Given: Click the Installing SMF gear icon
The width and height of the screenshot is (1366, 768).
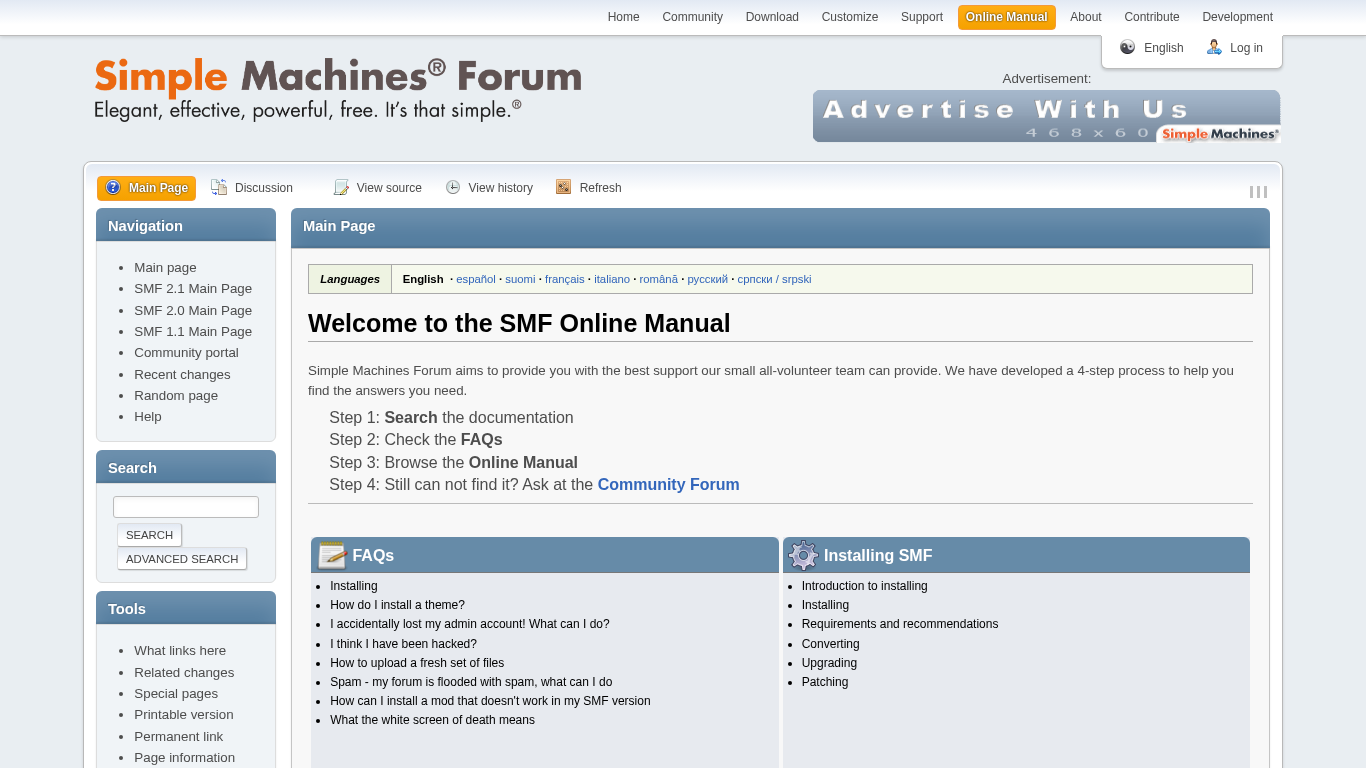Looking at the screenshot, I should pyautogui.click(x=803, y=555).
